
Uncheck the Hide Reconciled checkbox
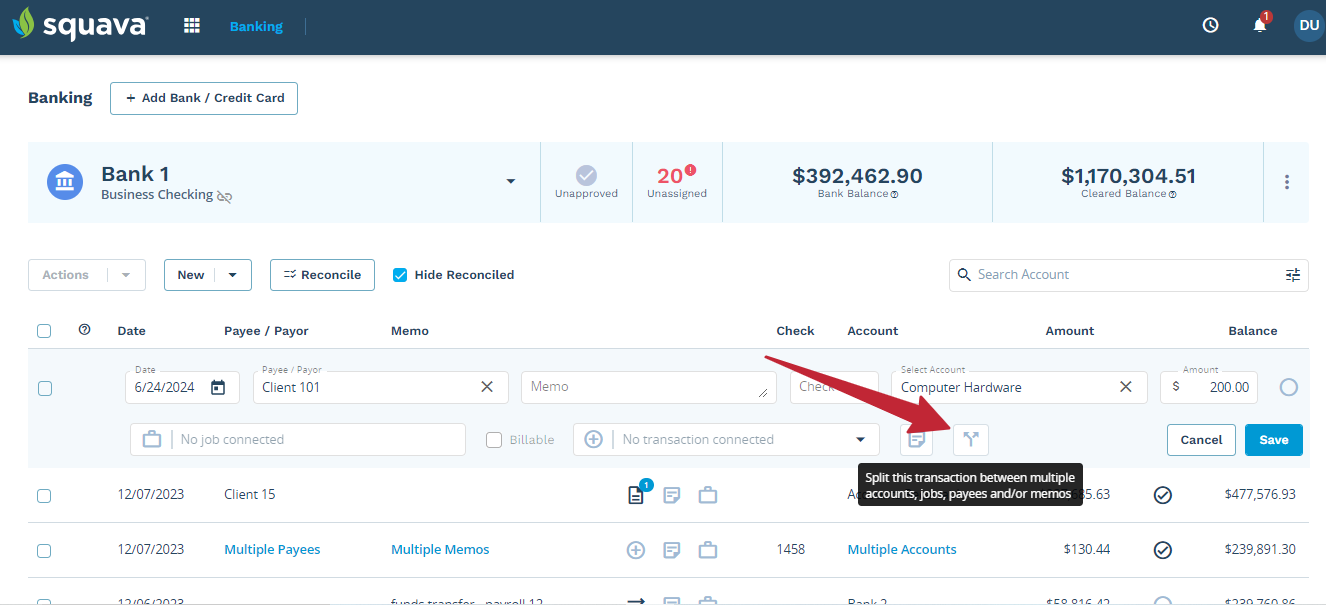pos(400,275)
